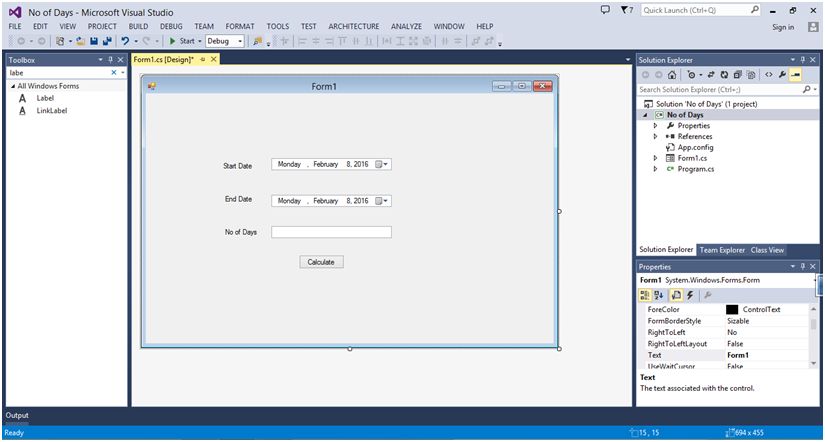
Task: Start debugging with the green Start button
Action: point(182,41)
